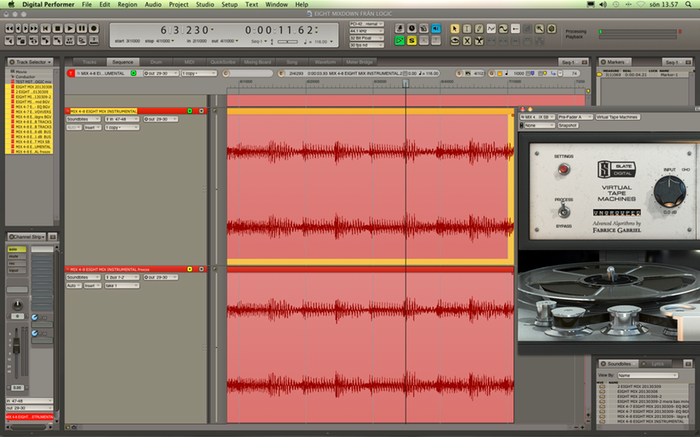Toggle green play-enable on MIX 4-8 INSTRUMENTAL track
Image resolution: width=700 pixels, height=437 pixels.
pos(190,111)
